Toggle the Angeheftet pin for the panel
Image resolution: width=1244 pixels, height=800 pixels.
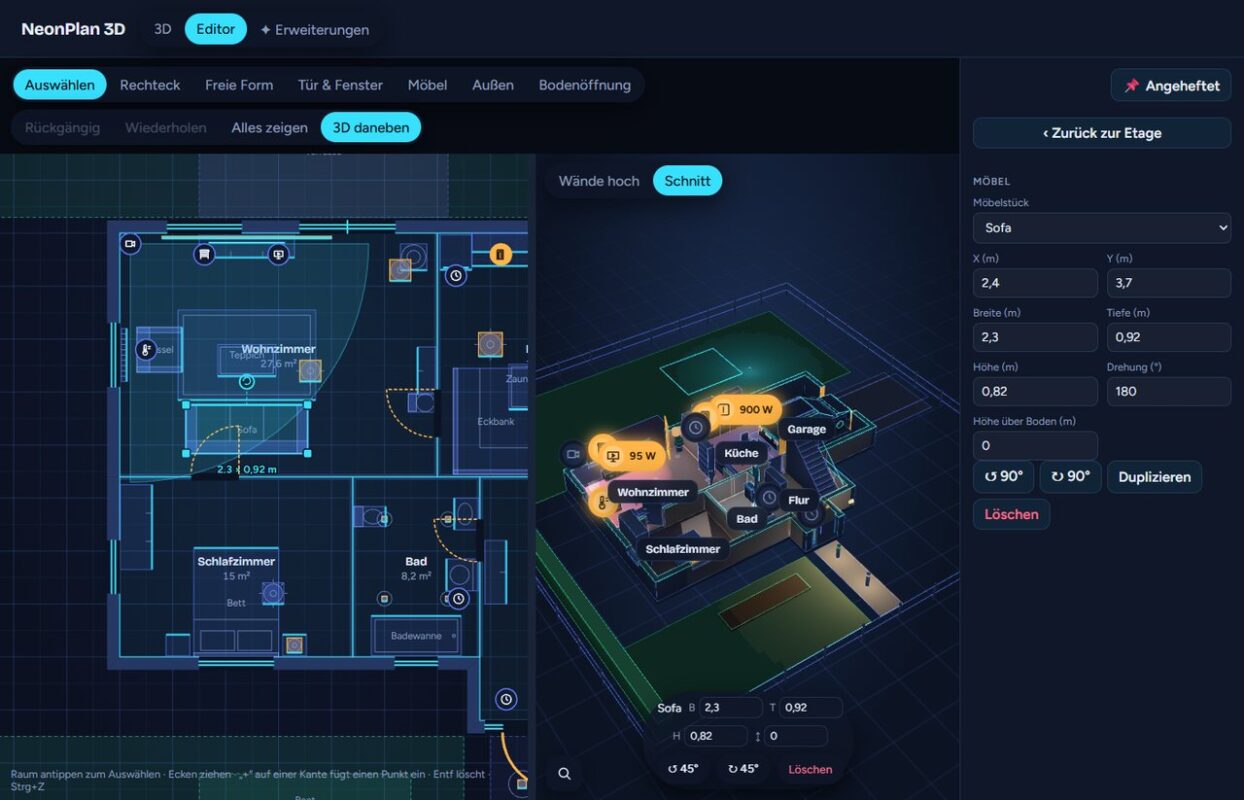1171,85
